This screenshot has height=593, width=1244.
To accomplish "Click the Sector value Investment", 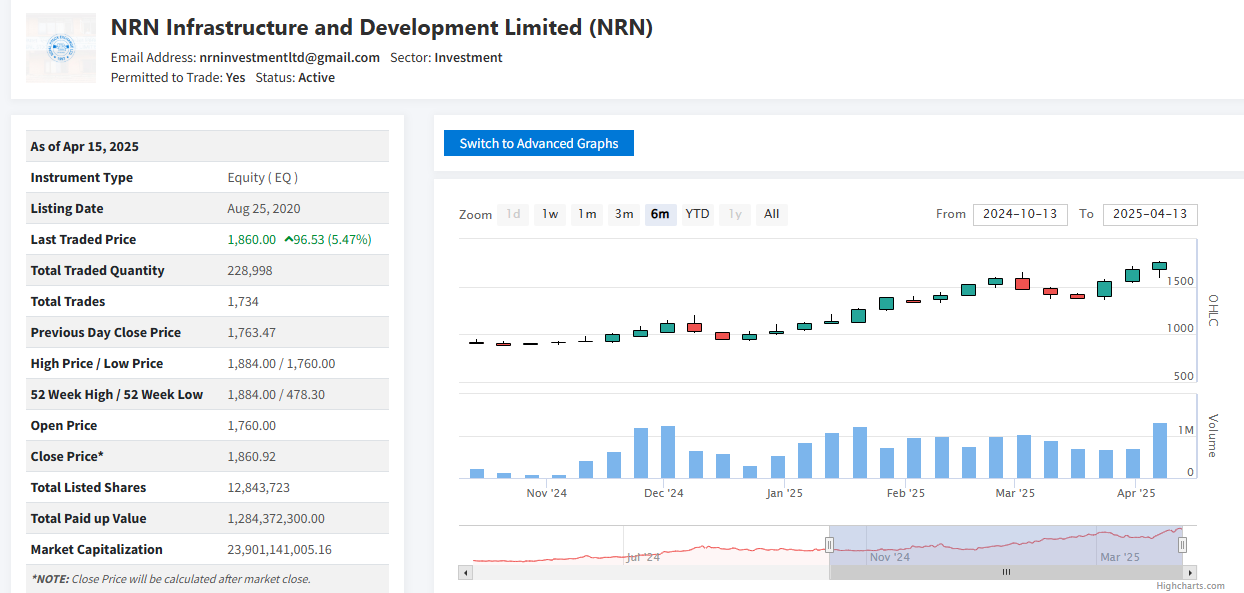I will [468, 57].
